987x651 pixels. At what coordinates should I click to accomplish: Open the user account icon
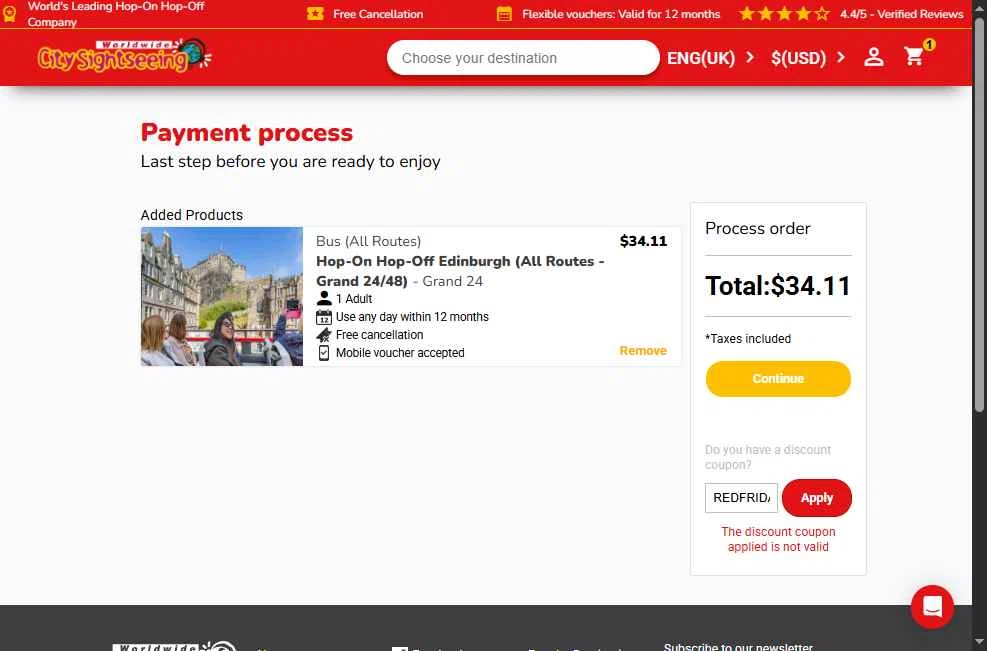873,57
